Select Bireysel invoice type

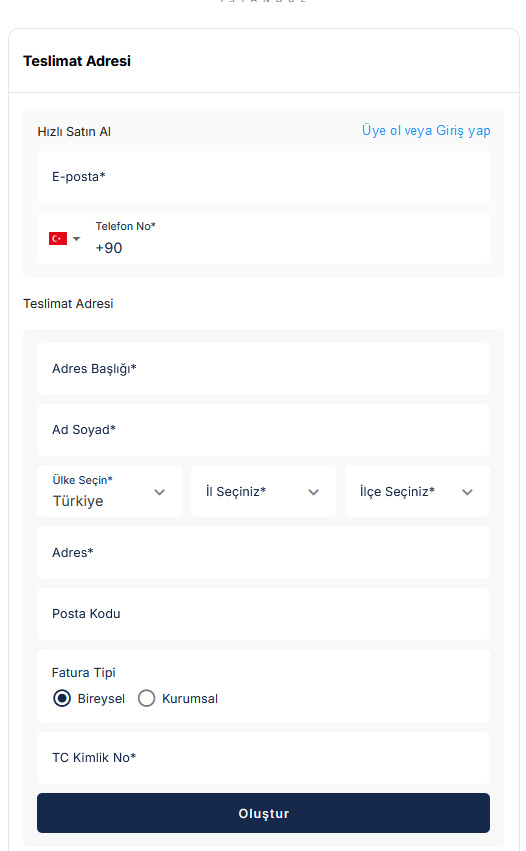click(62, 698)
